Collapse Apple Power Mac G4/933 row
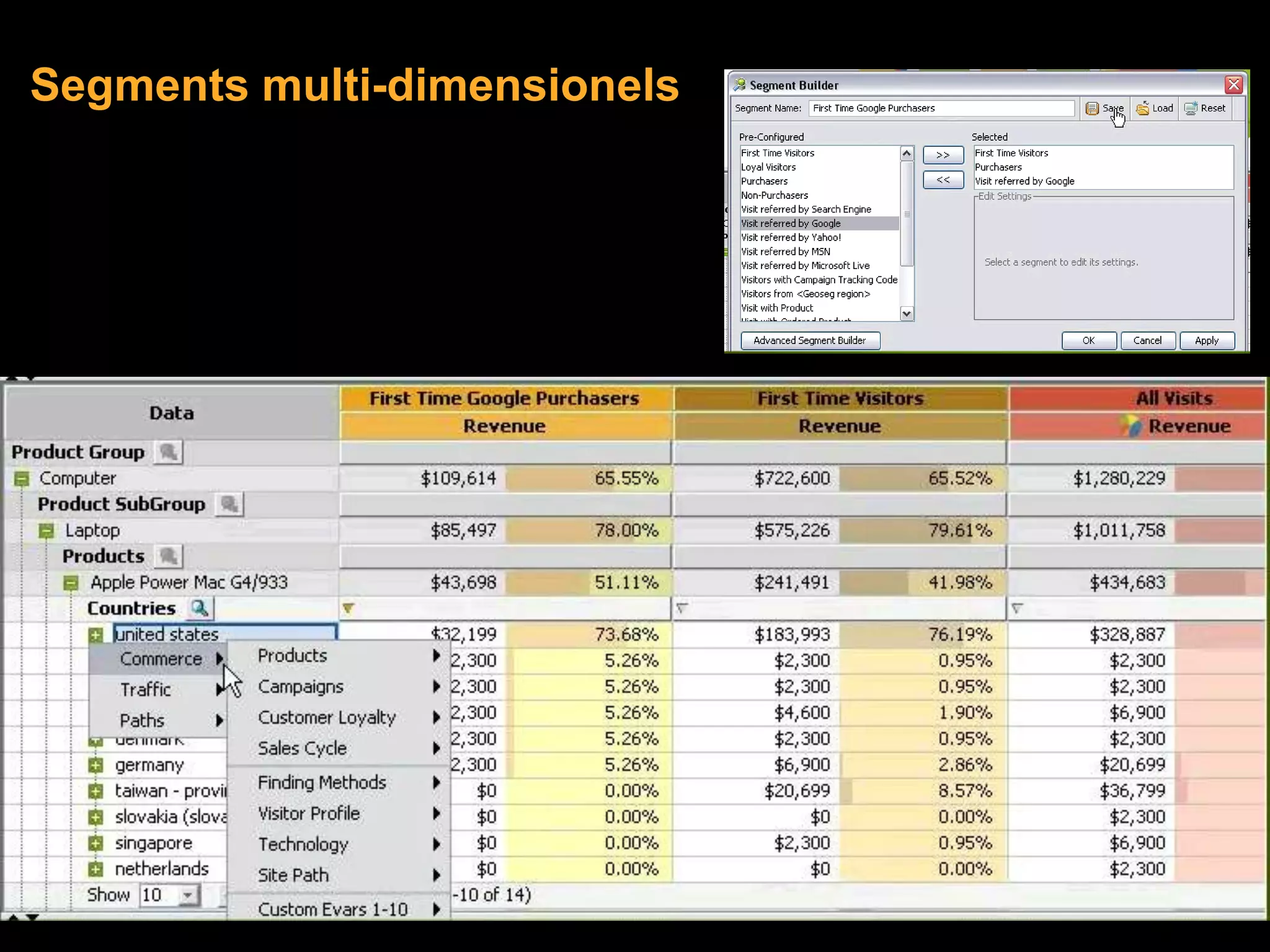The height and width of the screenshot is (952, 1270). (71, 583)
